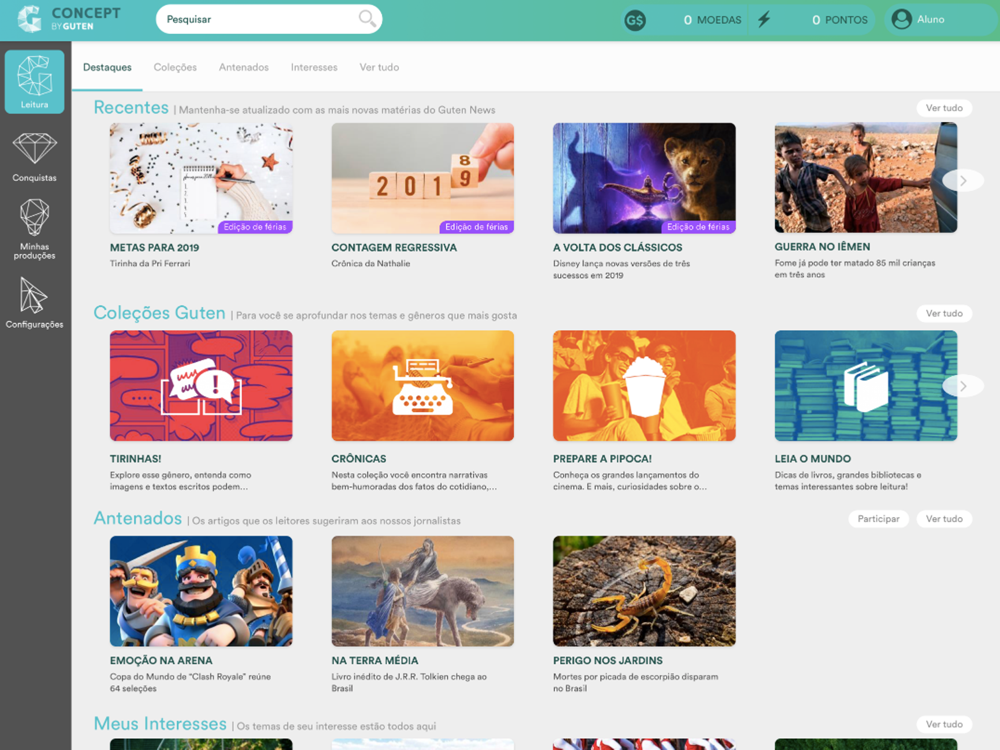Viewport: 1000px width, 750px height.
Task: Select the Interesses tab
Action: point(314,67)
